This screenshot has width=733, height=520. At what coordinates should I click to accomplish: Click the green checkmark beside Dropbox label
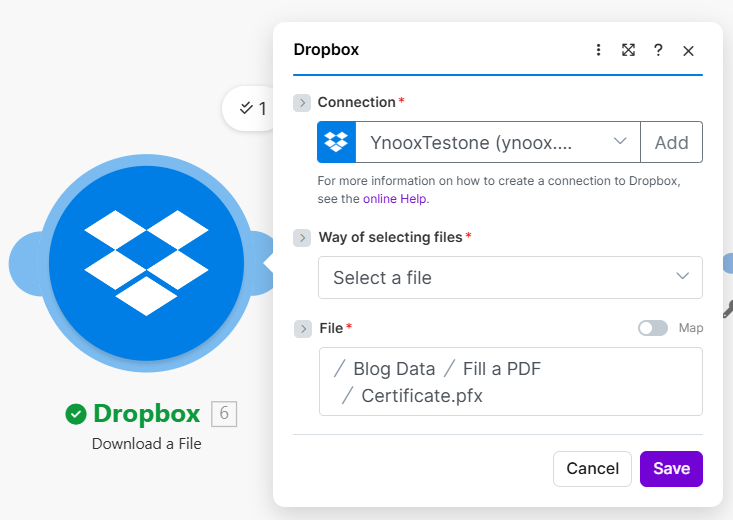(75, 413)
